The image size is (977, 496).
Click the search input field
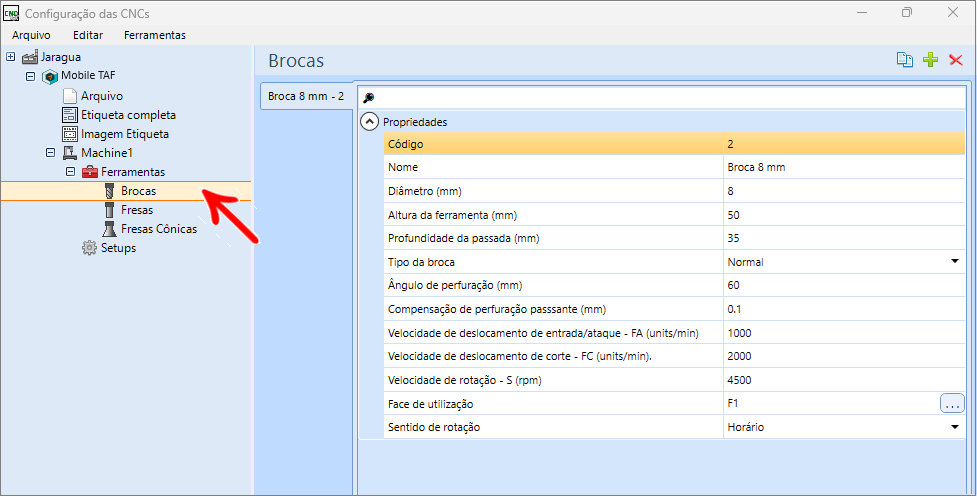662,98
